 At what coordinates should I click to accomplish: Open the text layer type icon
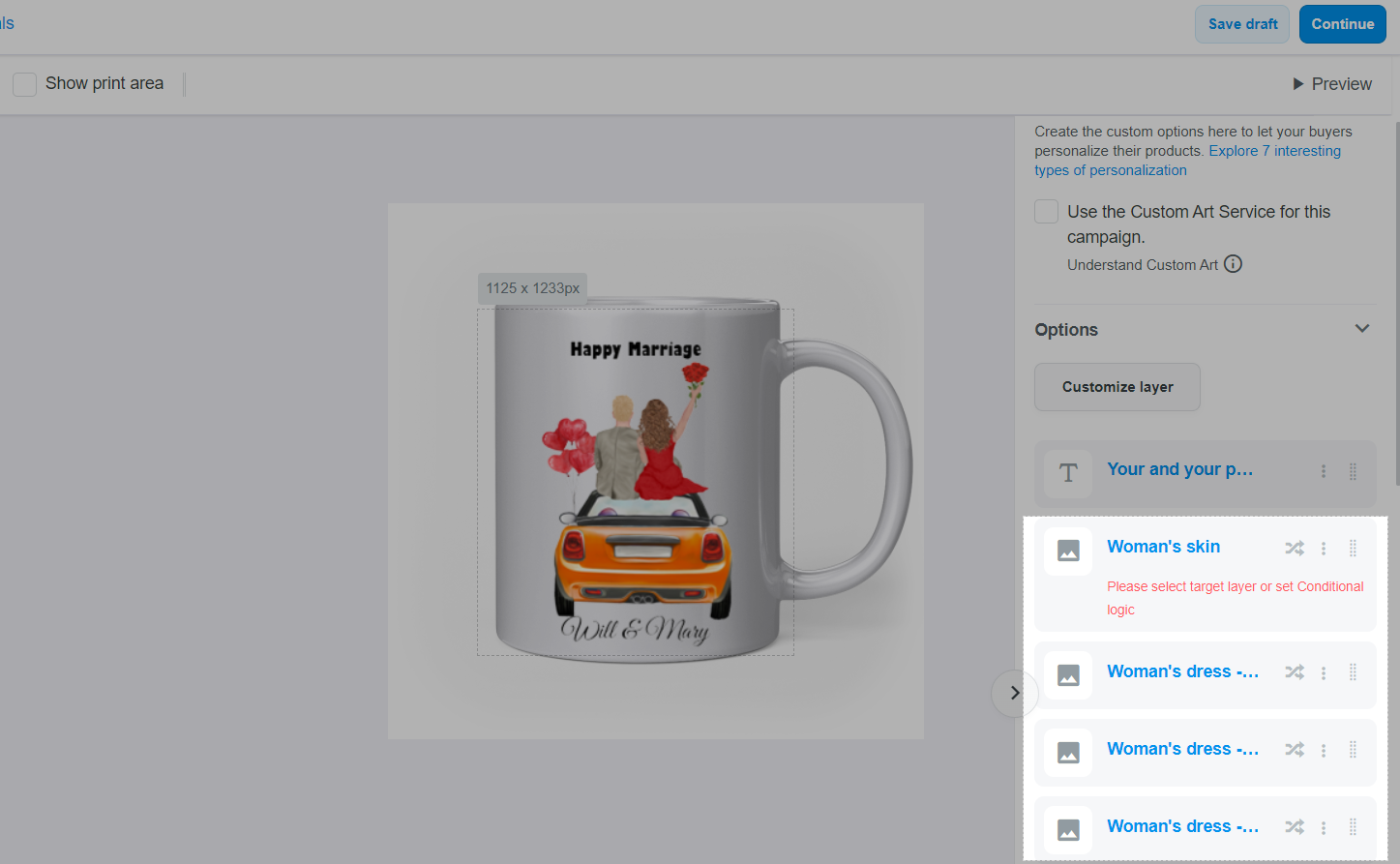(x=1068, y=473)
